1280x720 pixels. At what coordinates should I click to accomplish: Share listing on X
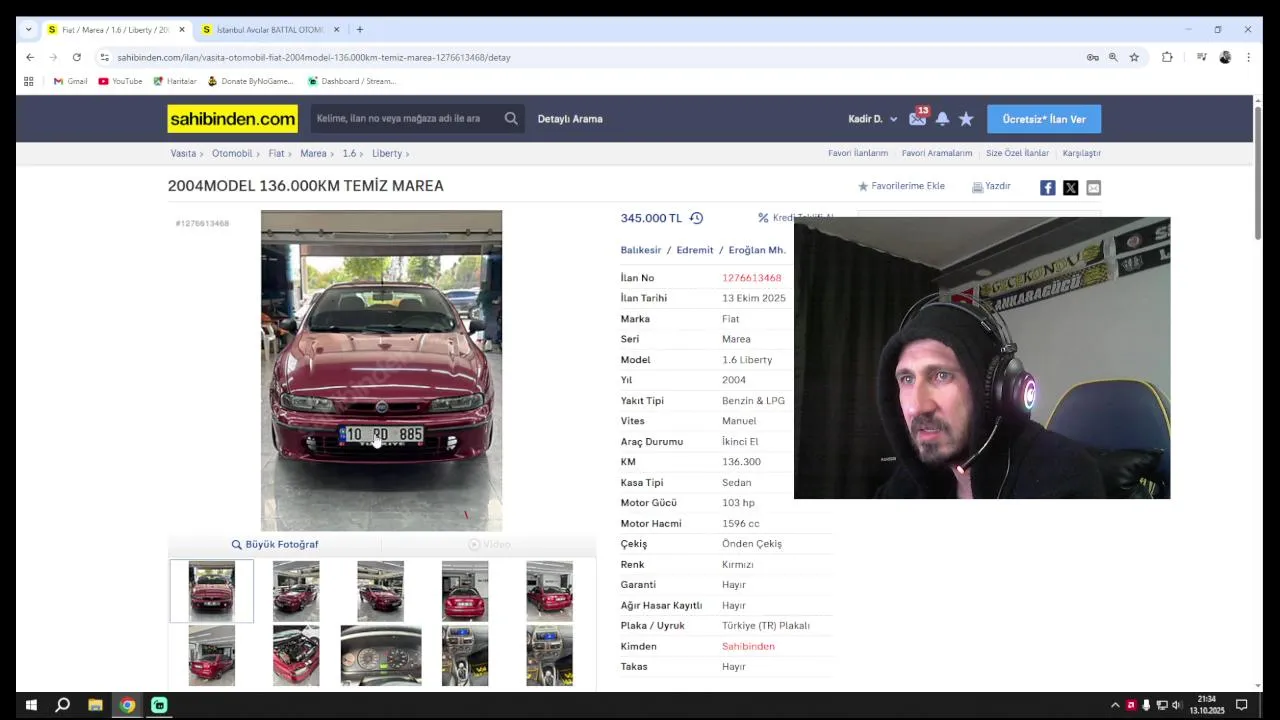1070,187
